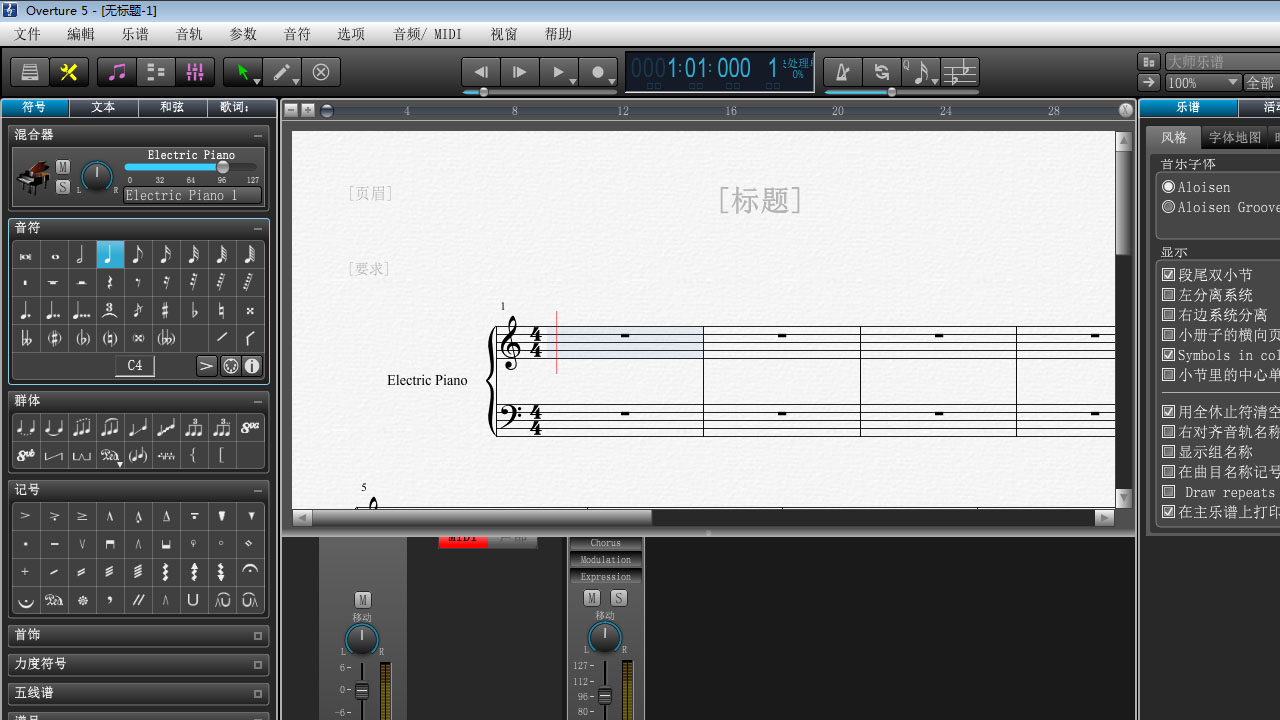This screenshot has width=1280, height=720.
Task: Click the Electric Piano volume slider
Action: (x=190, y=168)
